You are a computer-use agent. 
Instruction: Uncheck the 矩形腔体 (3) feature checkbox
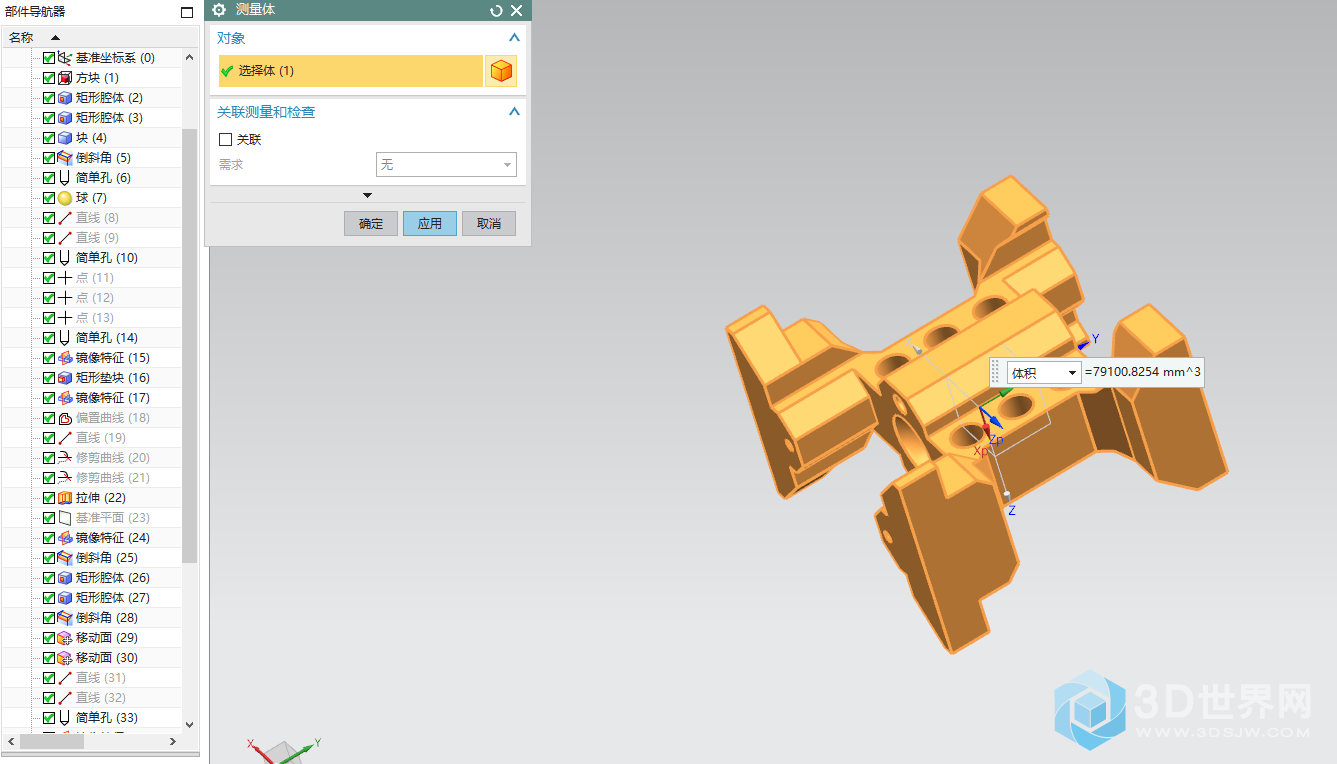(x=49, y=118)
